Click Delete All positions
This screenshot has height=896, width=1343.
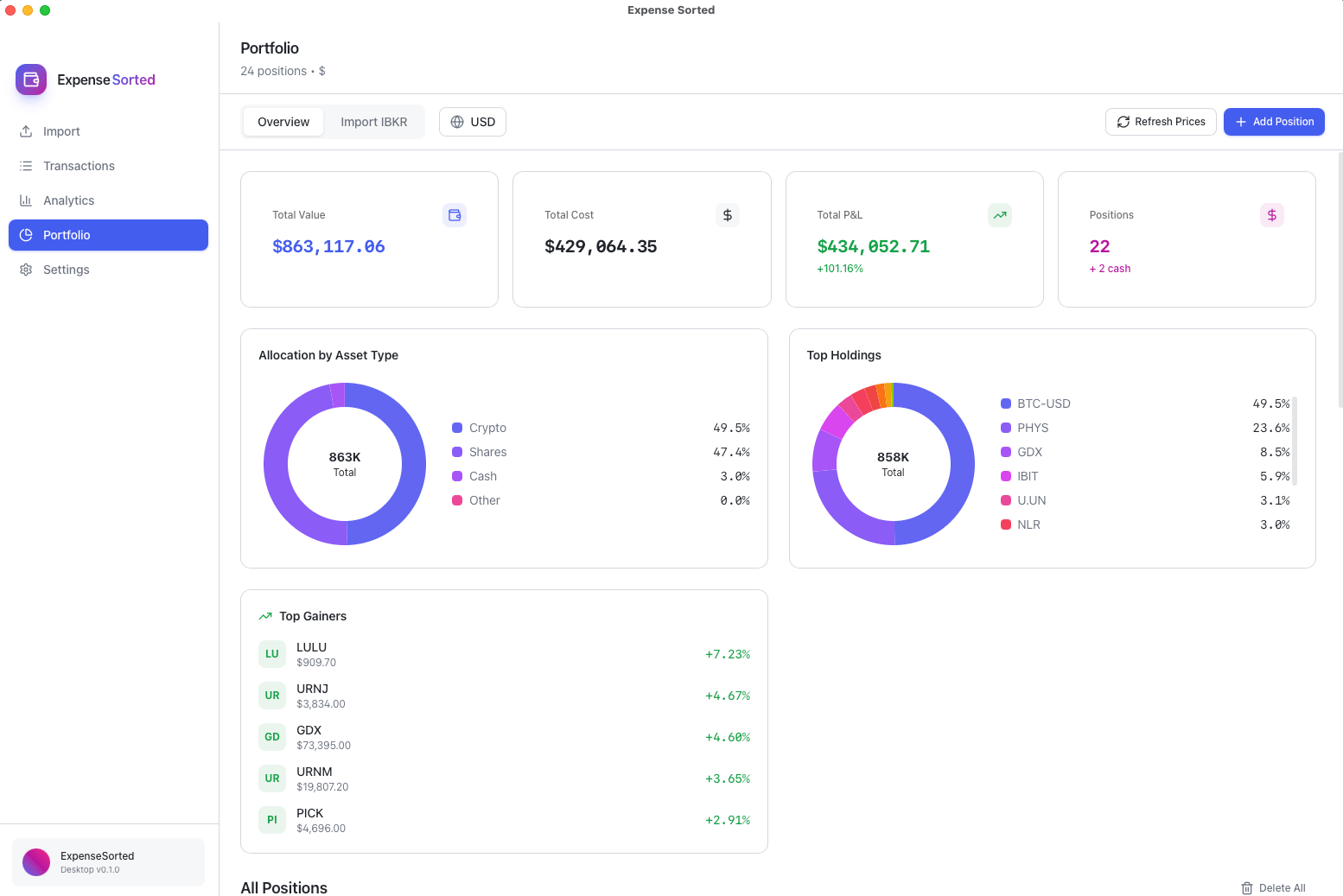click(1273, 888)
